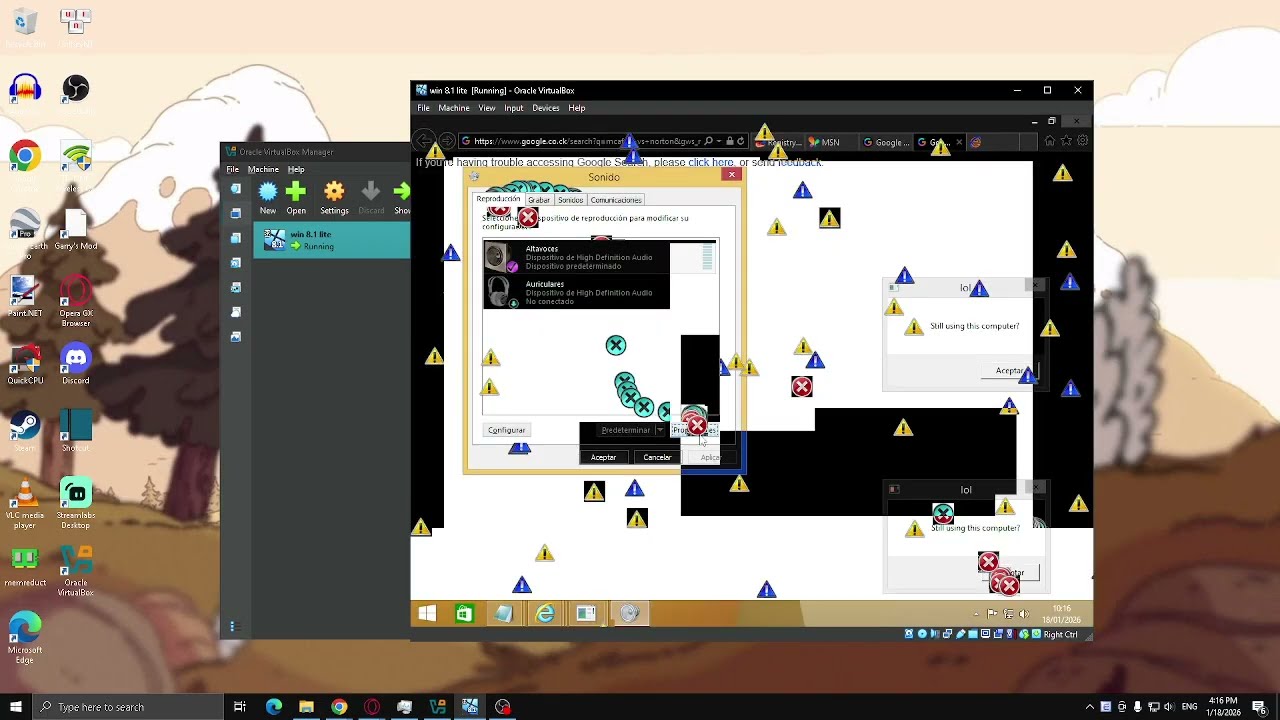Screen dimensions: 1280x720
Task: Switch to the Sonidos tab in Sonido
Action: (570, 200)
